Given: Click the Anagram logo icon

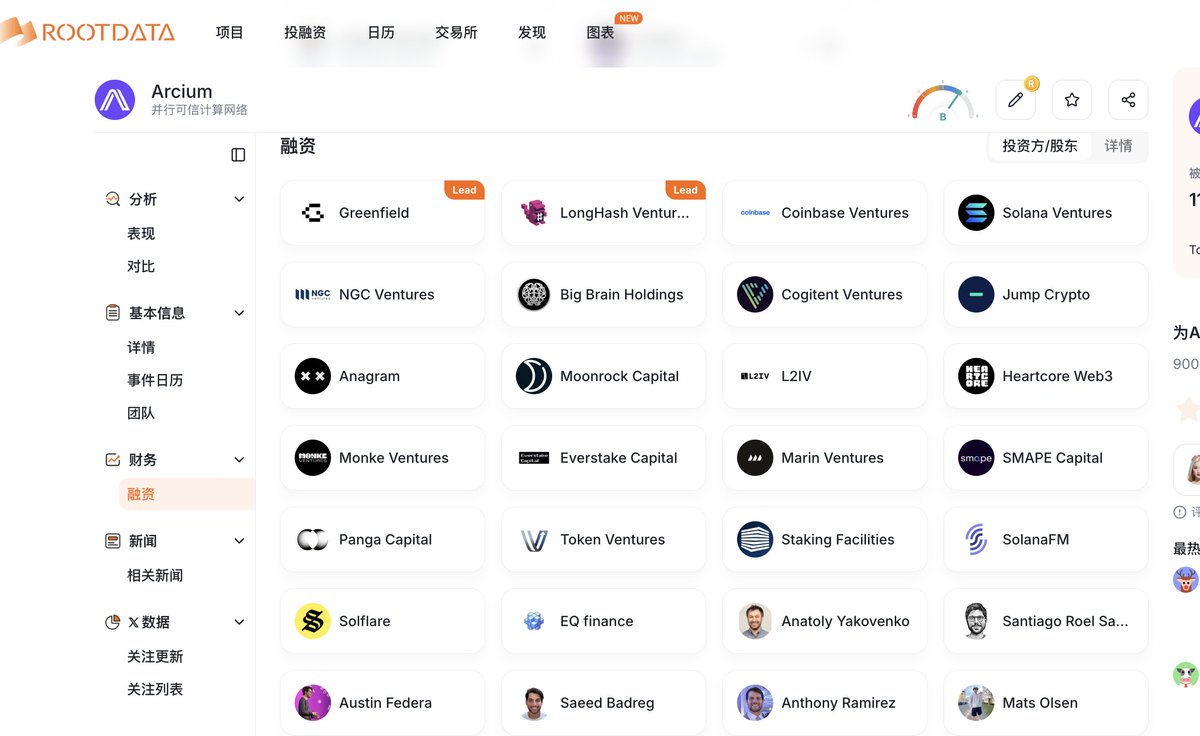Looking at the screenshot, I should (x=313, y=376).
